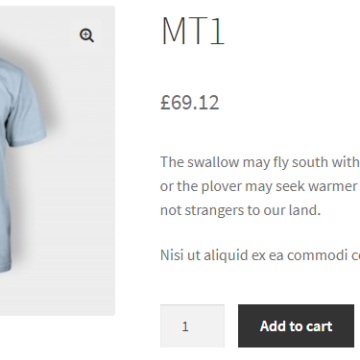
Task: Click the magnifier zoom icon on product image
Action: click(x=87, y=35)
